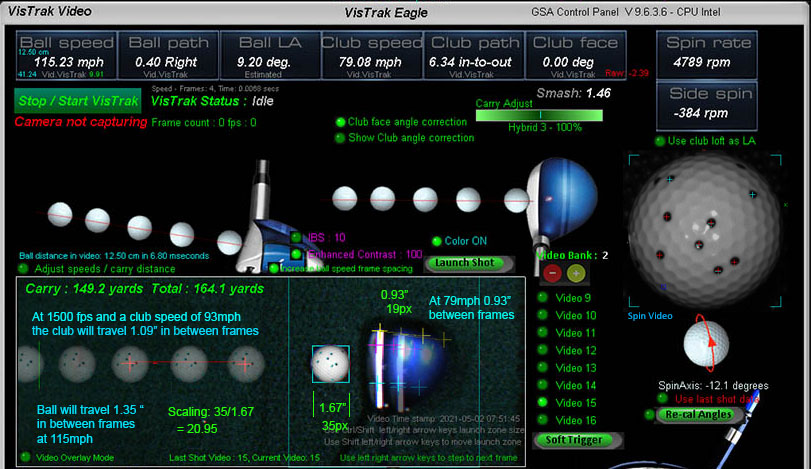The image size is (811, 469).
Task: Select Video 16
Action: 543,420
